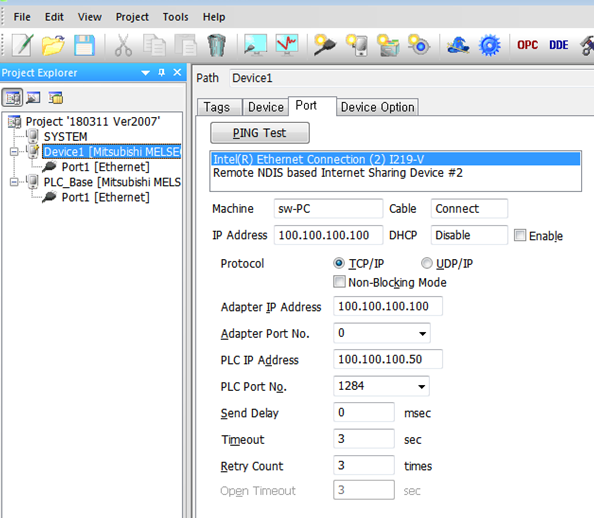Open the OPC toolbar icon
This screenshot has height=518, width=594.
527,45
